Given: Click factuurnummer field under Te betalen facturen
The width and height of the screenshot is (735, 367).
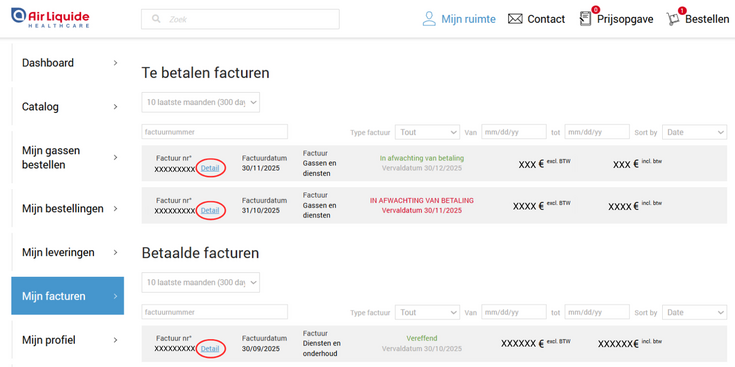Looking at the screenshot, I should click(x=215, y=132).
